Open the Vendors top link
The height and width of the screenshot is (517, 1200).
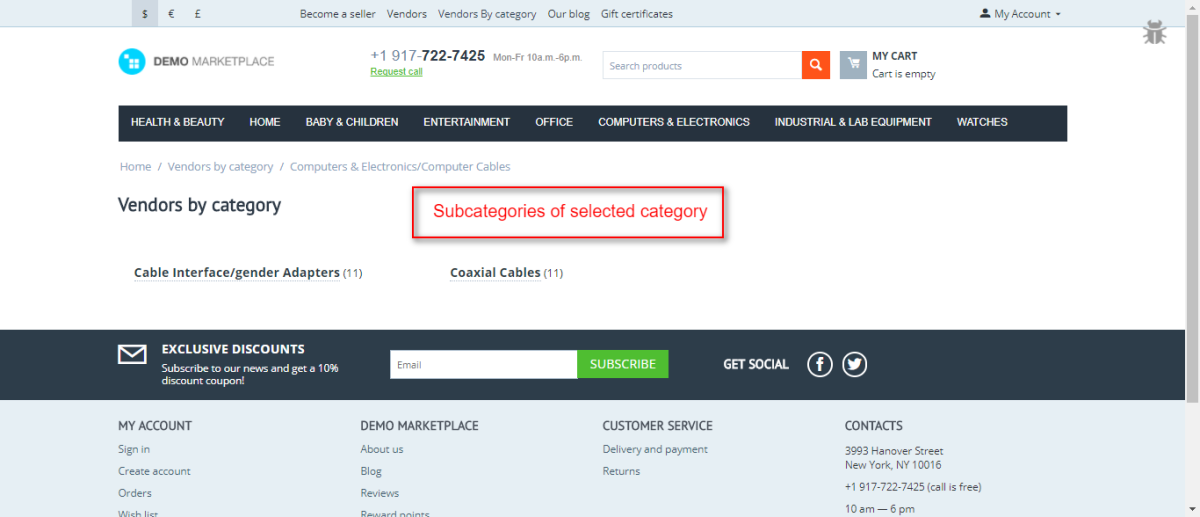(407, 14)
